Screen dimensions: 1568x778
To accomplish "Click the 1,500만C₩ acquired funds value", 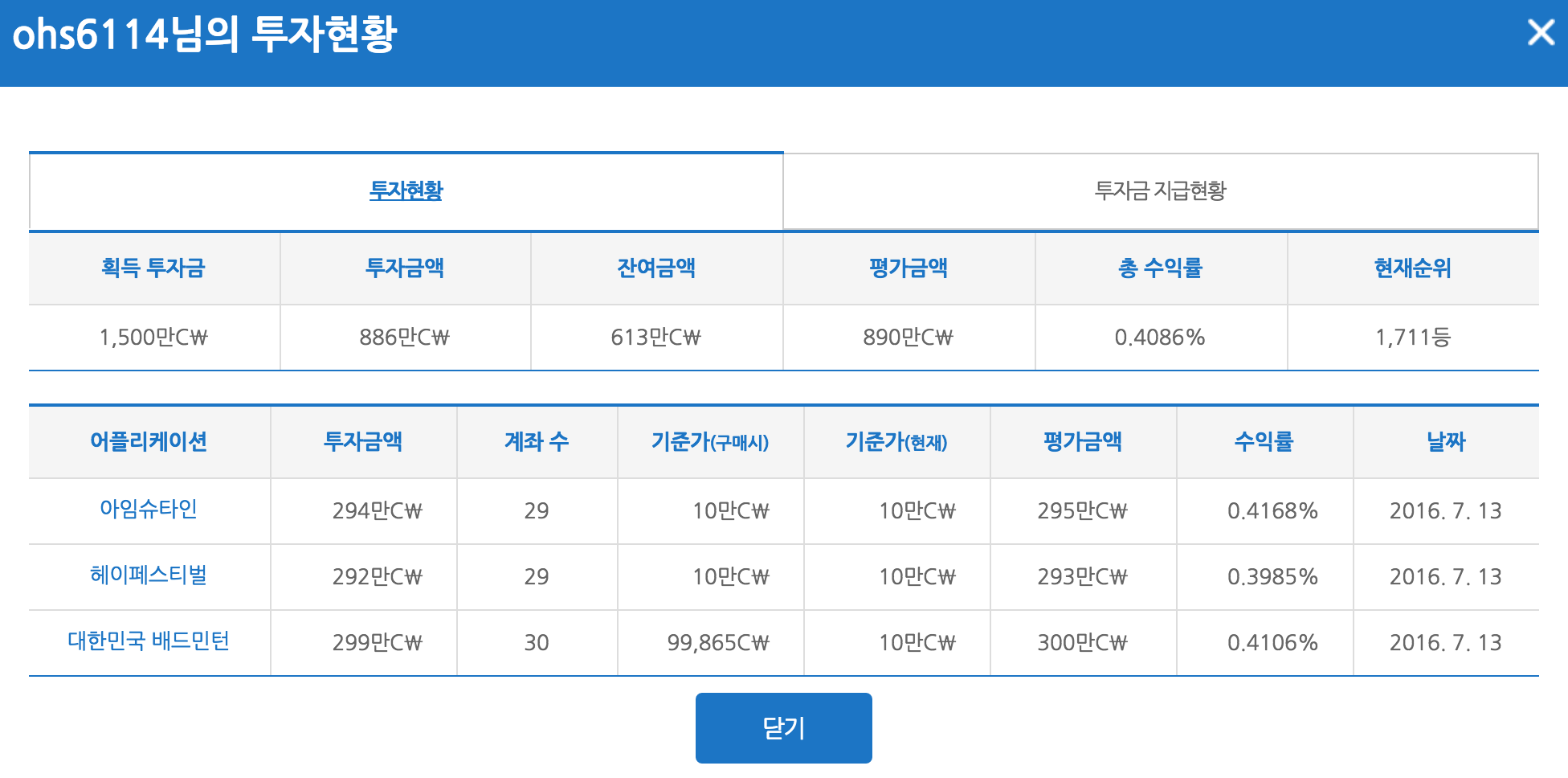I will (x=153, y=338).
